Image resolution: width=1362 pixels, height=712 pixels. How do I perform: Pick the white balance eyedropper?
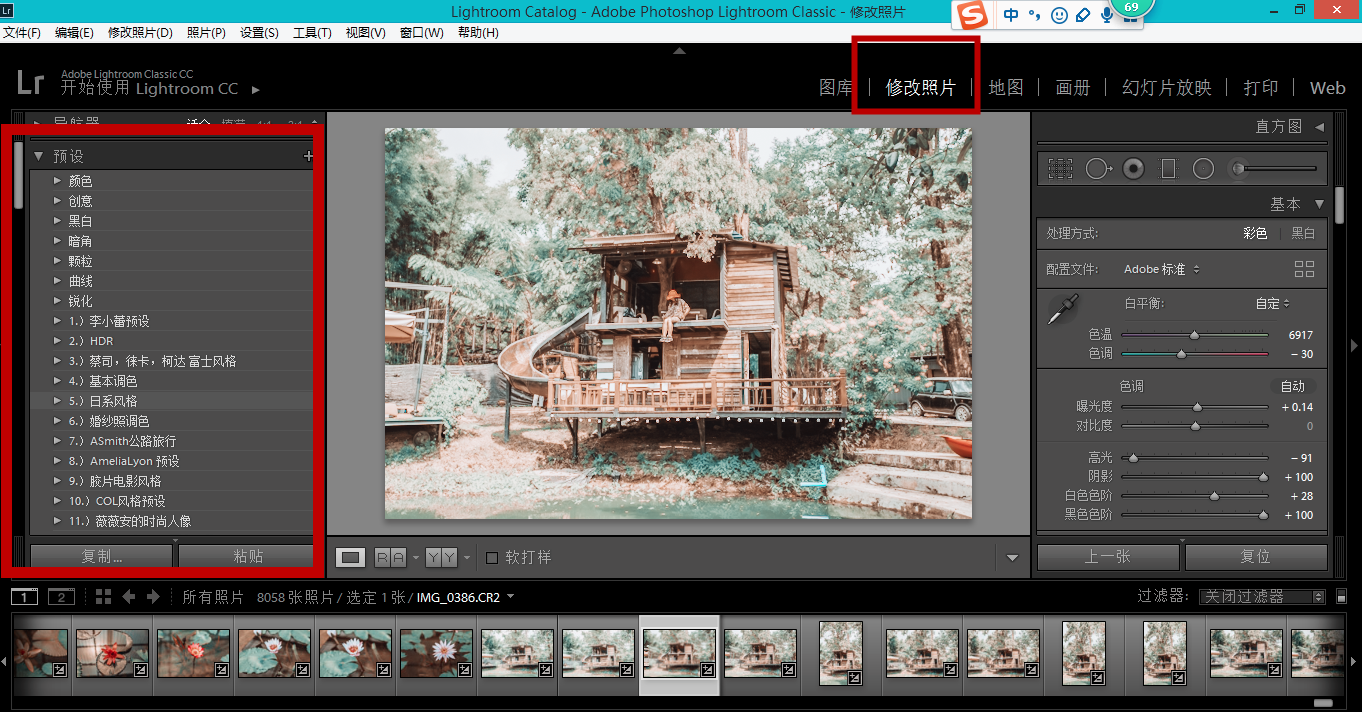1062,310
